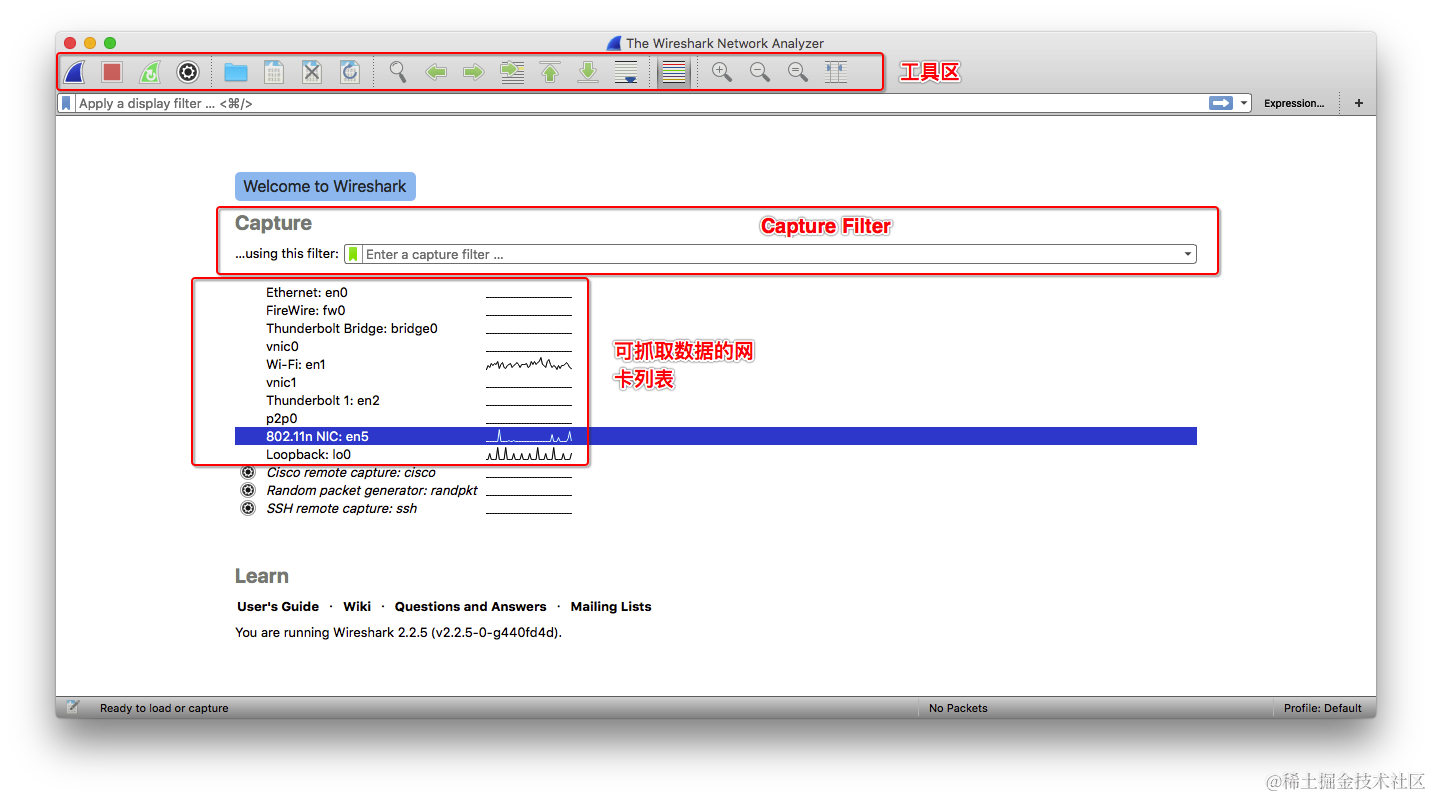Open settings gear beside Random packet generator

[248, 490]
